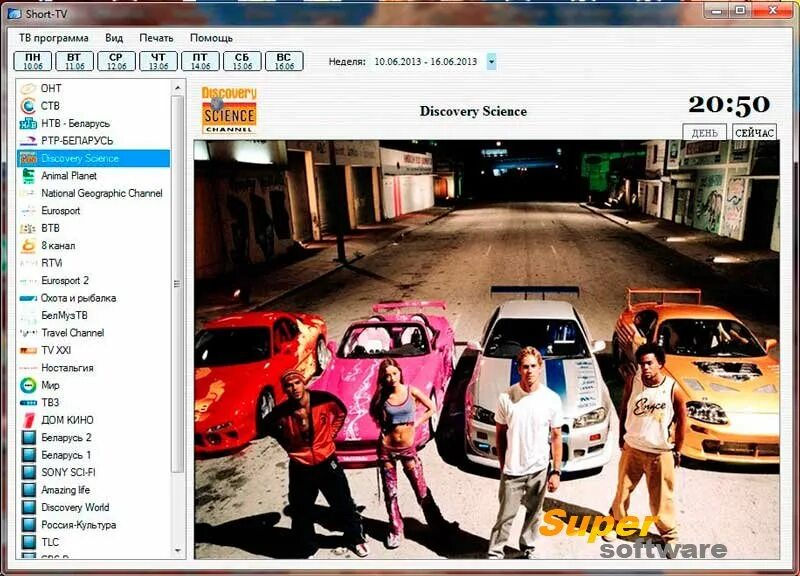Click the СЕЙЧАС button
The height and width of the screenshot is (576, 800).
(755, 133)
